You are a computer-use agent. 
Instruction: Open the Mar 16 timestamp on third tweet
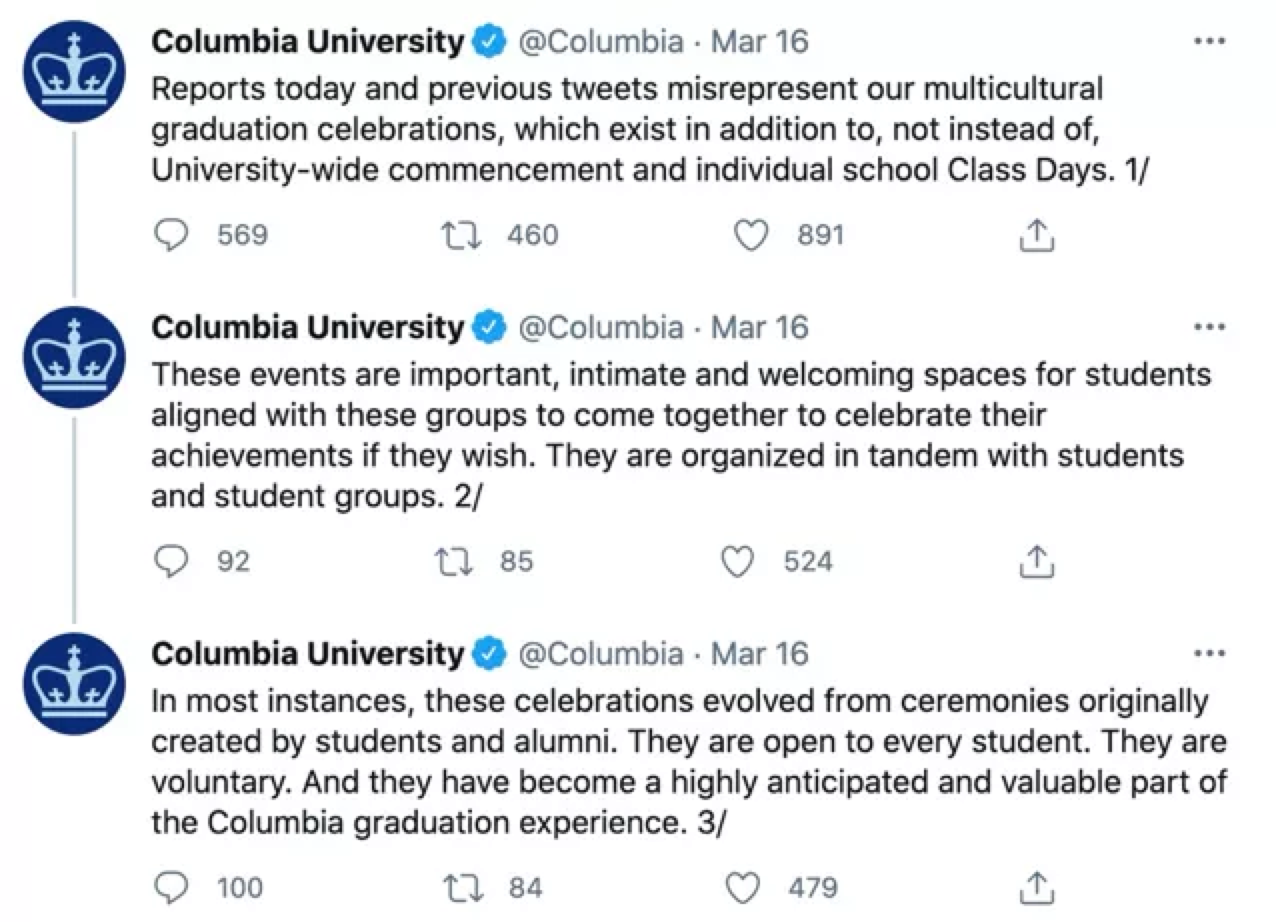[x=759, y=654]
